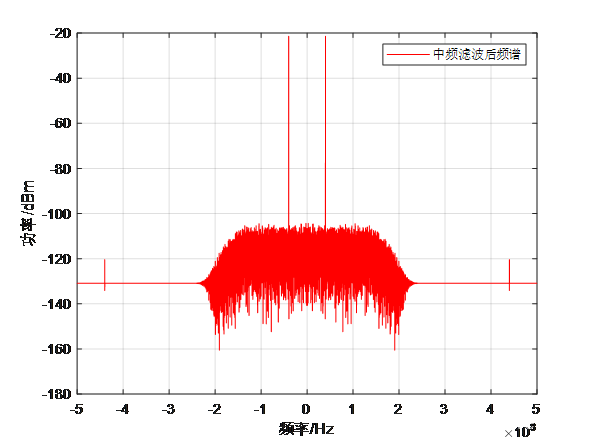593x443 pixels.
Task: Click the y-axis tick label -180
Action: [57, 394]
